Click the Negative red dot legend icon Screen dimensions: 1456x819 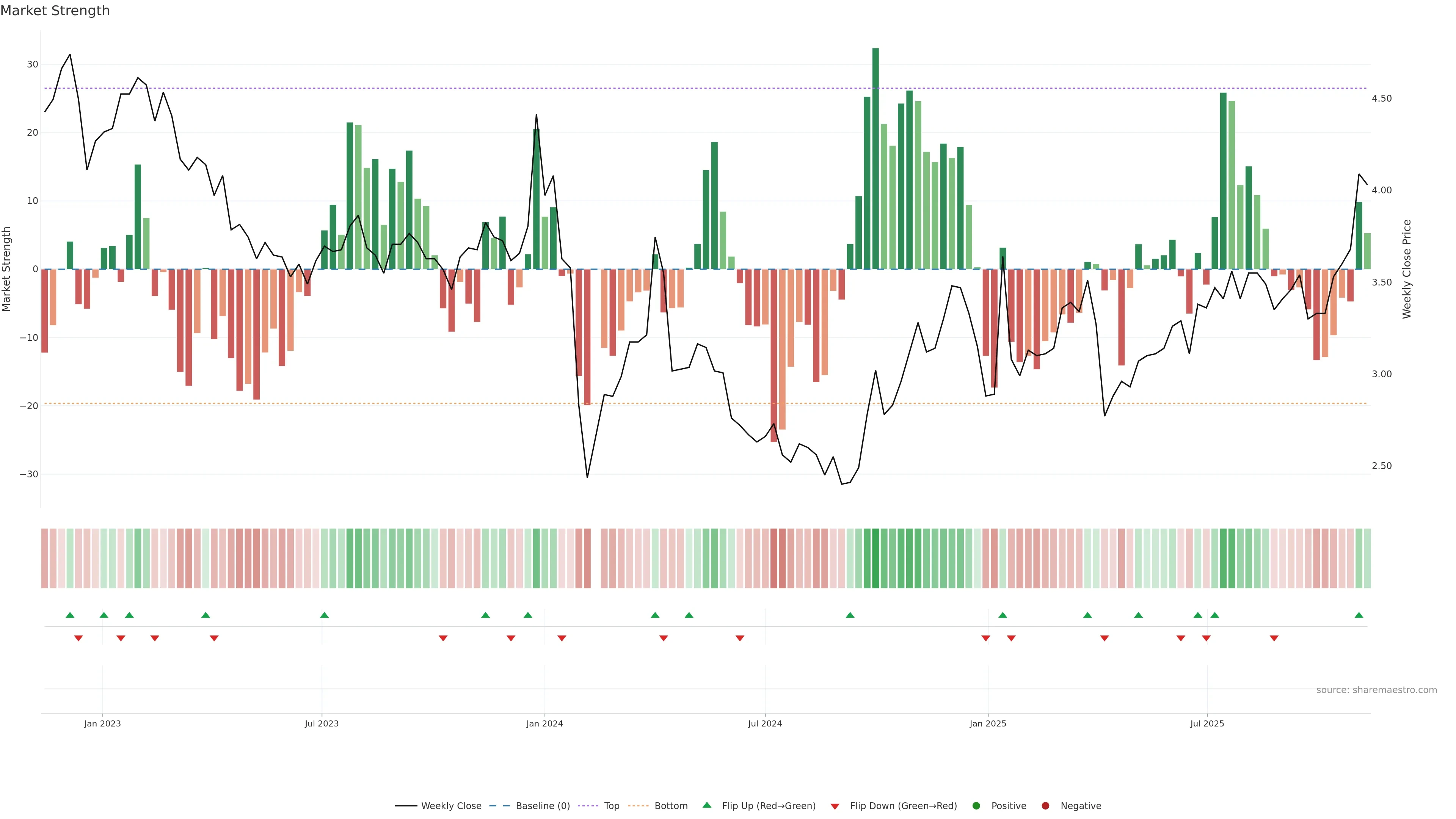1045,806
